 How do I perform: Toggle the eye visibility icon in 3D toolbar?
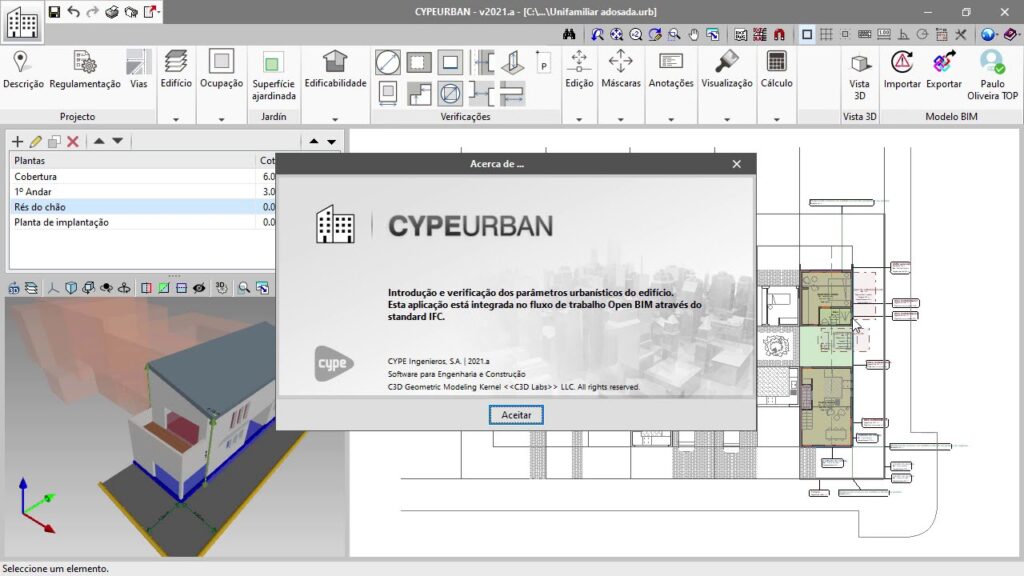[199, 288]
